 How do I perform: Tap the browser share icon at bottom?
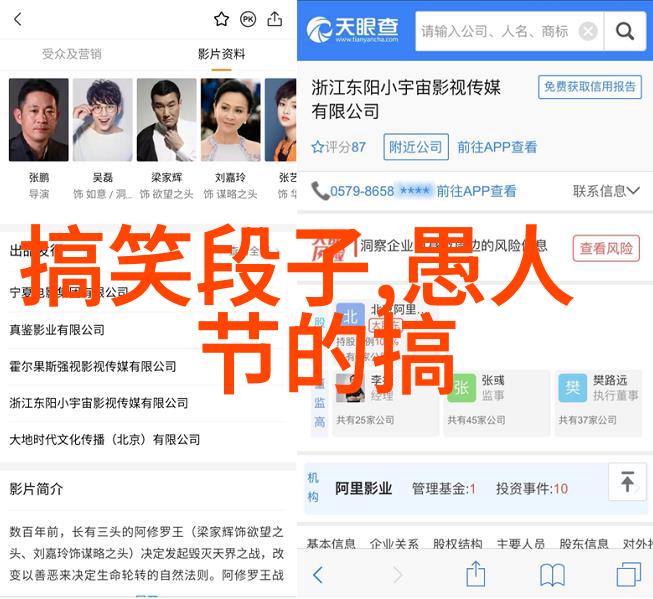point(476,573)
